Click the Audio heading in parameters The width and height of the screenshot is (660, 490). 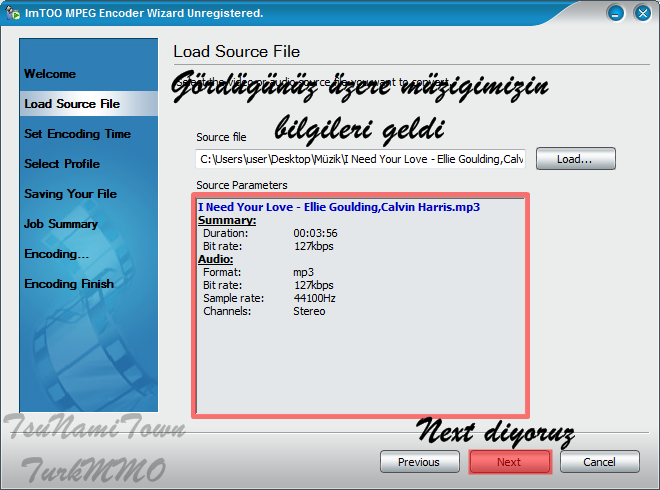216,259
